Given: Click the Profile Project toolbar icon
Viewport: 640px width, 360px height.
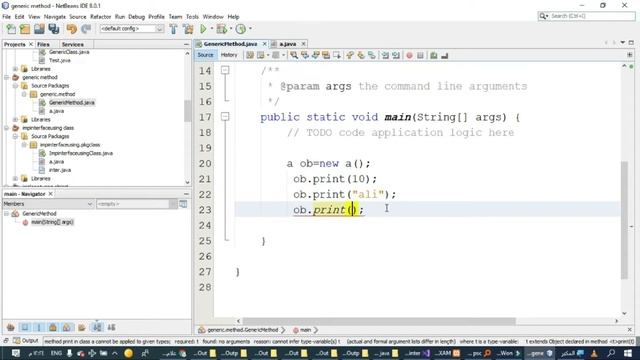Looking at the screenshot, I should click(x=241, y=29).
